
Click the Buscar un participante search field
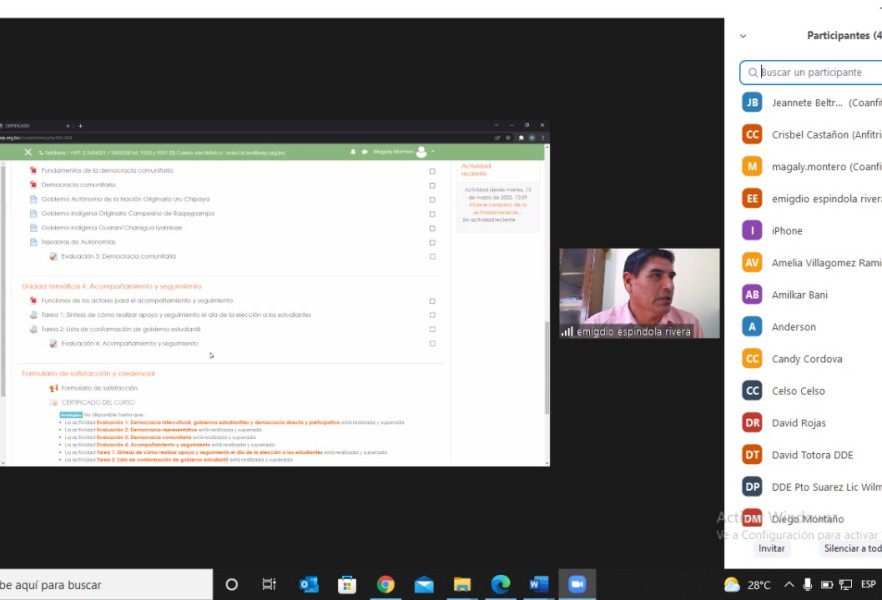[815, 72]
